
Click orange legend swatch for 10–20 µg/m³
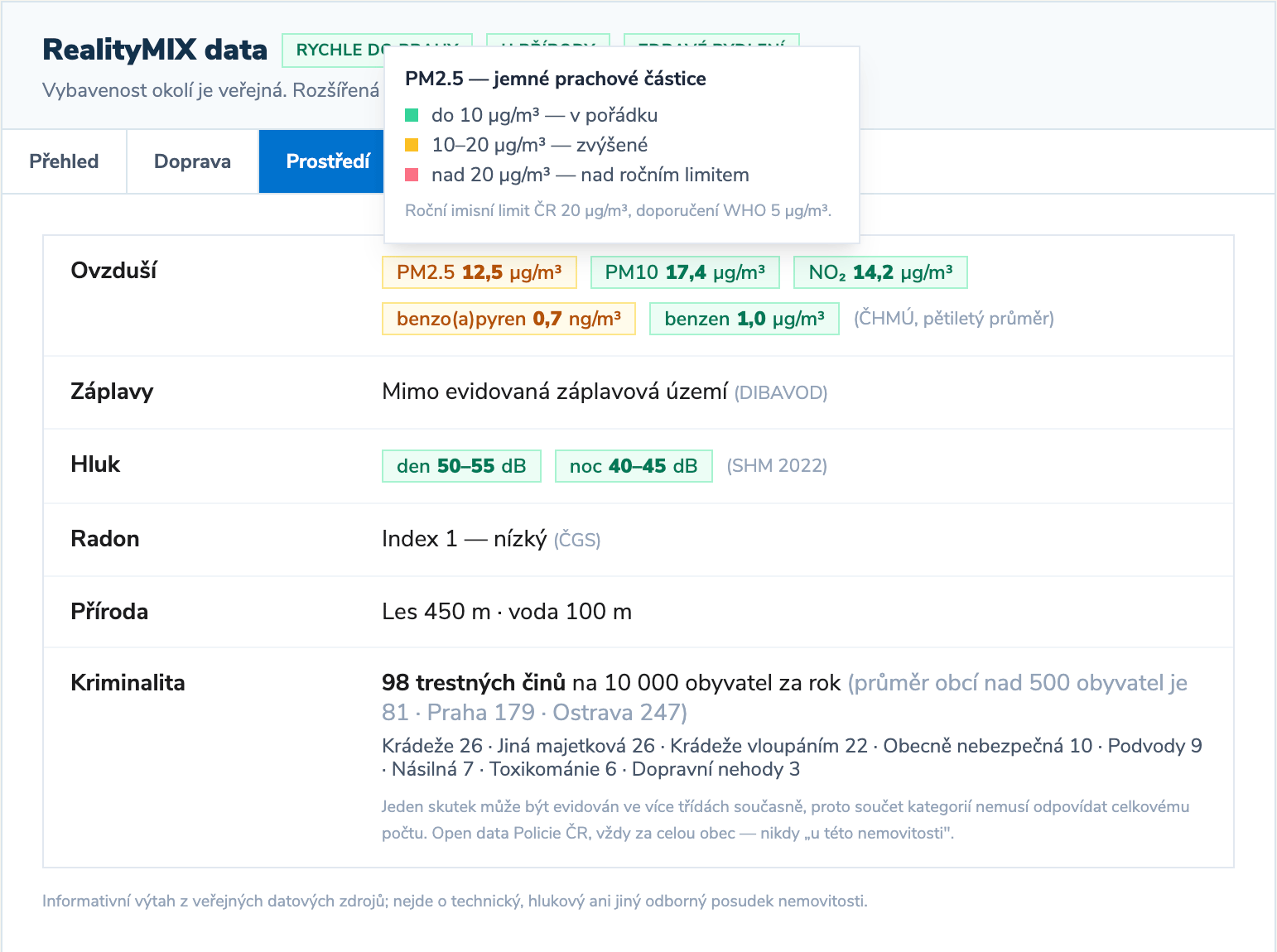click(x=412, y=145)
